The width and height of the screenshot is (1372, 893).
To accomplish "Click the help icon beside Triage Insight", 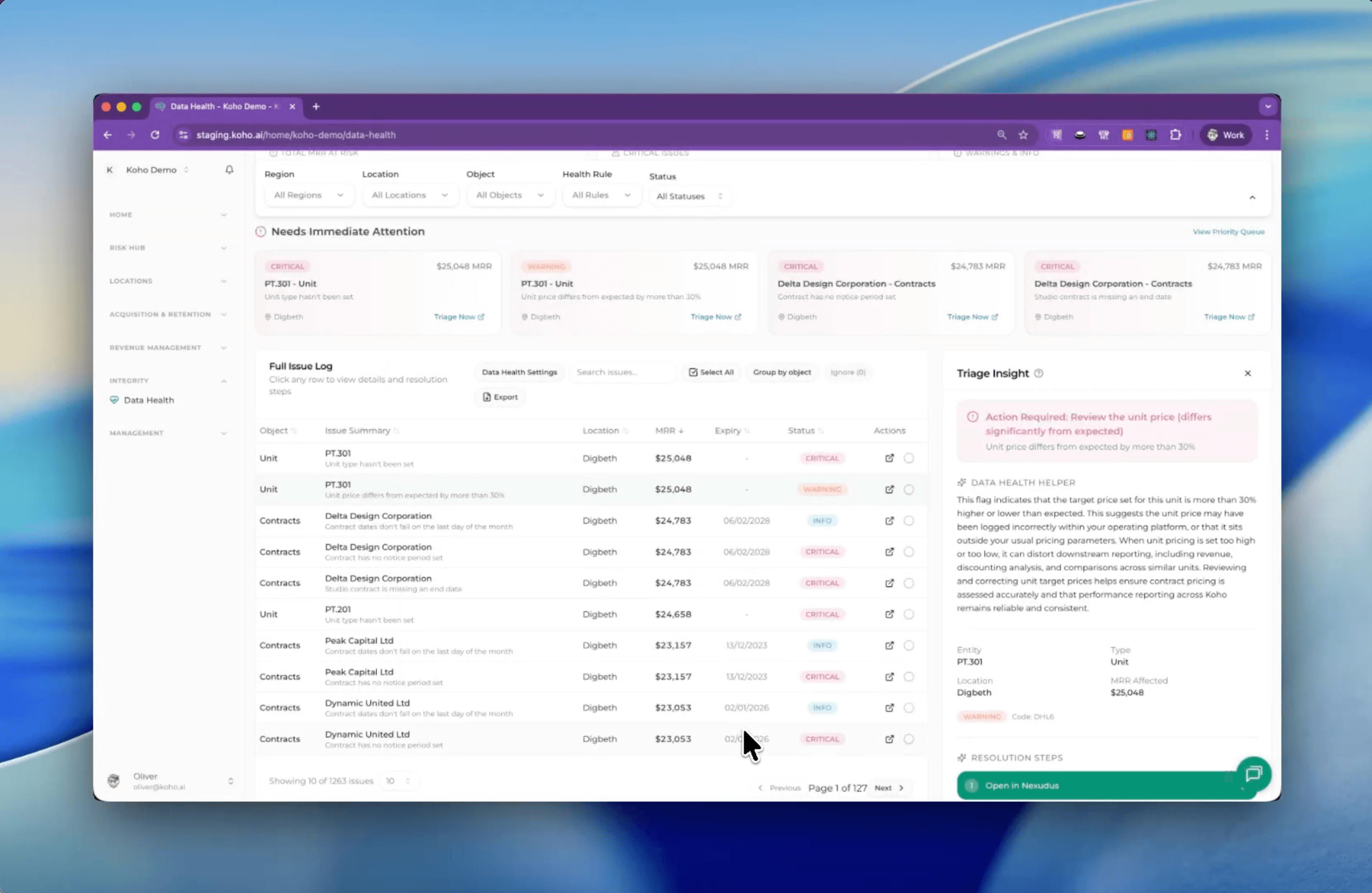I will 1039,374.
